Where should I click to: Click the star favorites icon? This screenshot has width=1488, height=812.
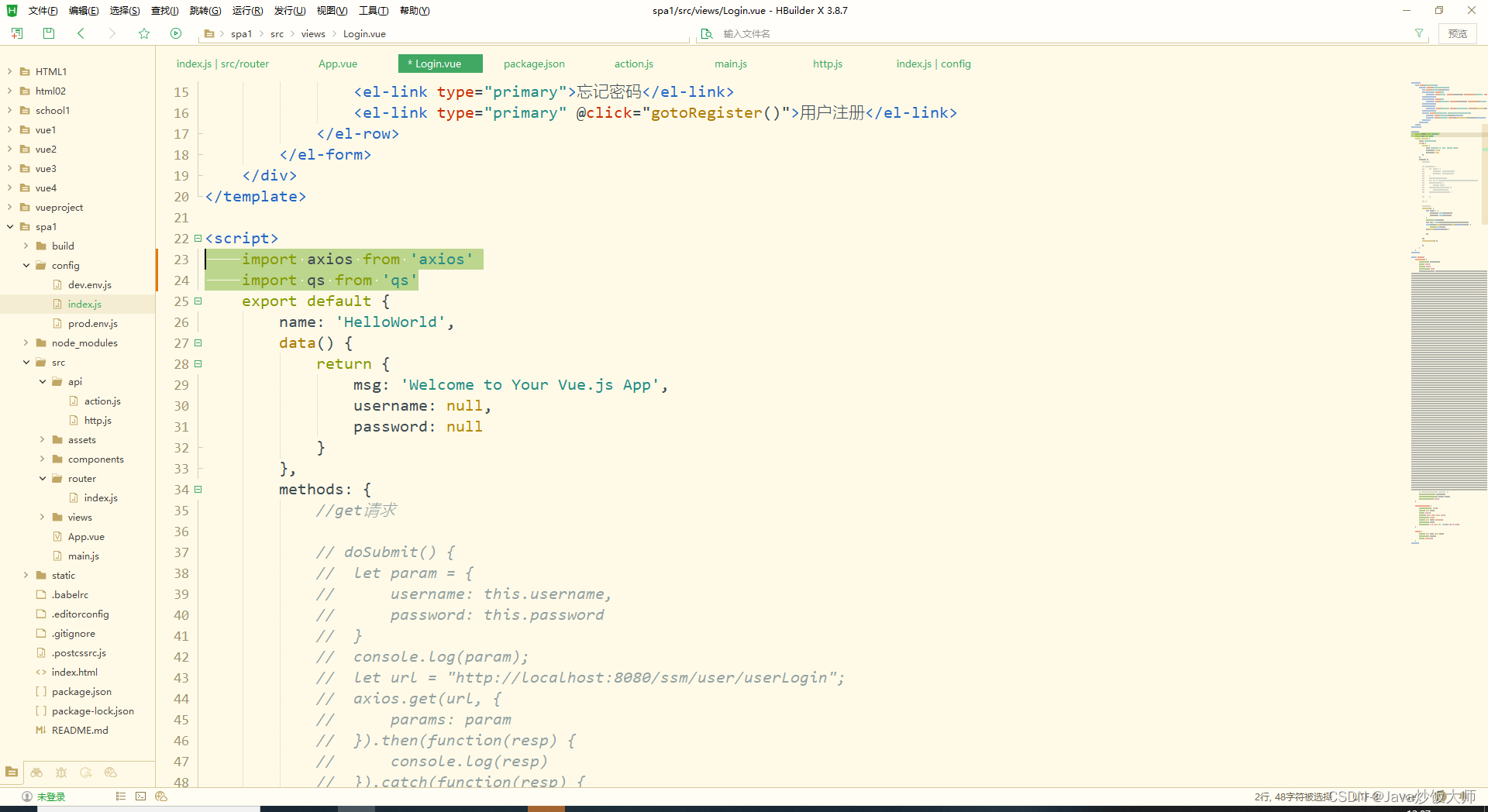click(x=144, y=33)
